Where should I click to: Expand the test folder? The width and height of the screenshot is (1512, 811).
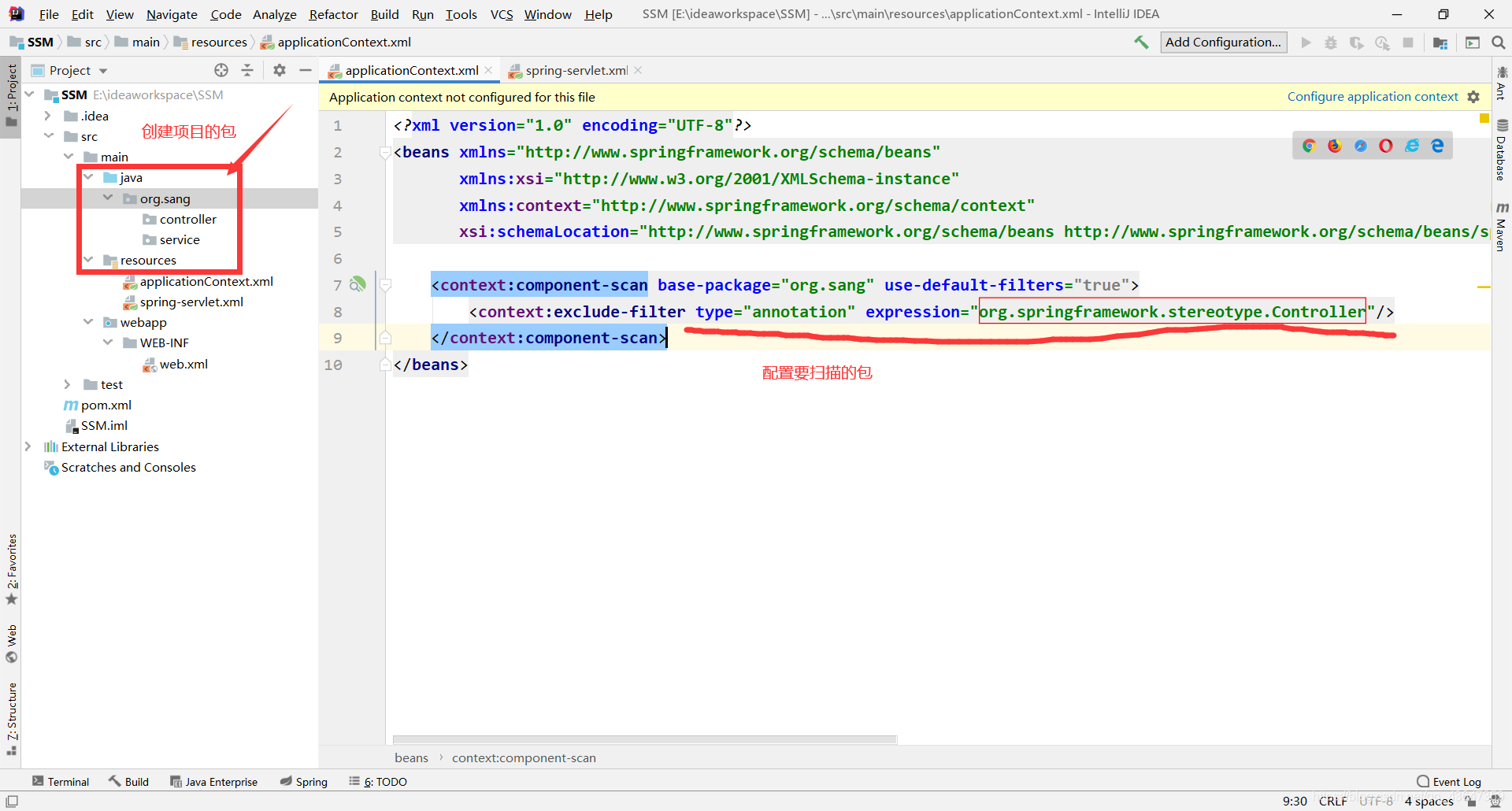[68, 384]
